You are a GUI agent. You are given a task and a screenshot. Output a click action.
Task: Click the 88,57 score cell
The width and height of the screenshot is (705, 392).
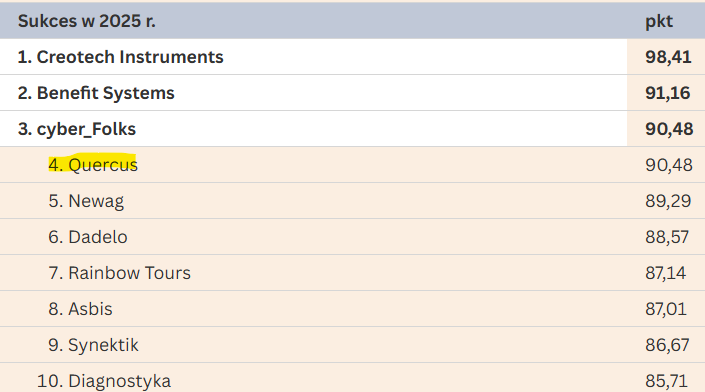tap(667, 237)
